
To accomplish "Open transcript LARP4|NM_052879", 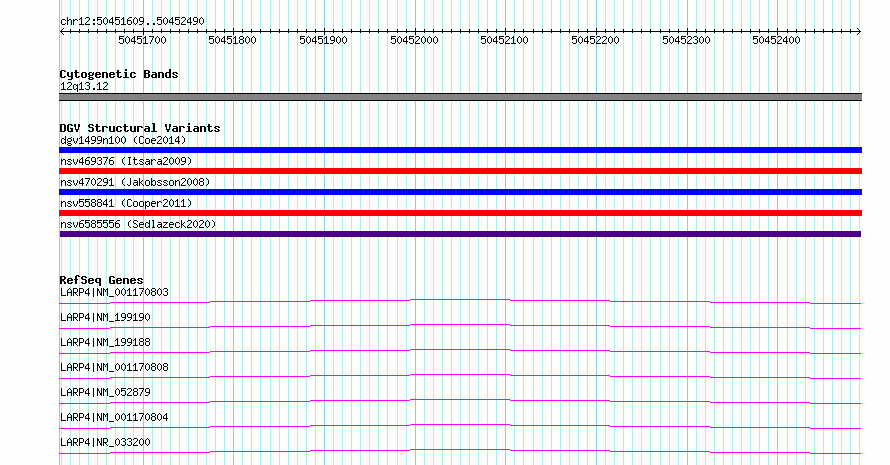I will click(x=105, y=392).
